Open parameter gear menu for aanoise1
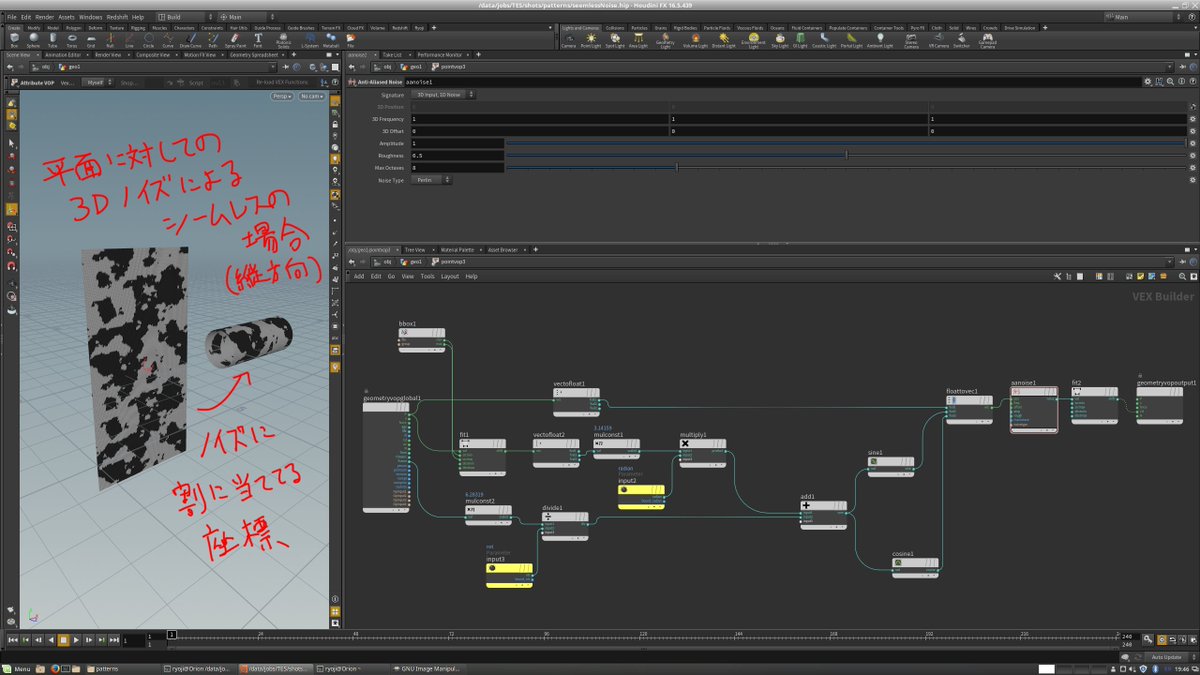 tap(1148, 80)
